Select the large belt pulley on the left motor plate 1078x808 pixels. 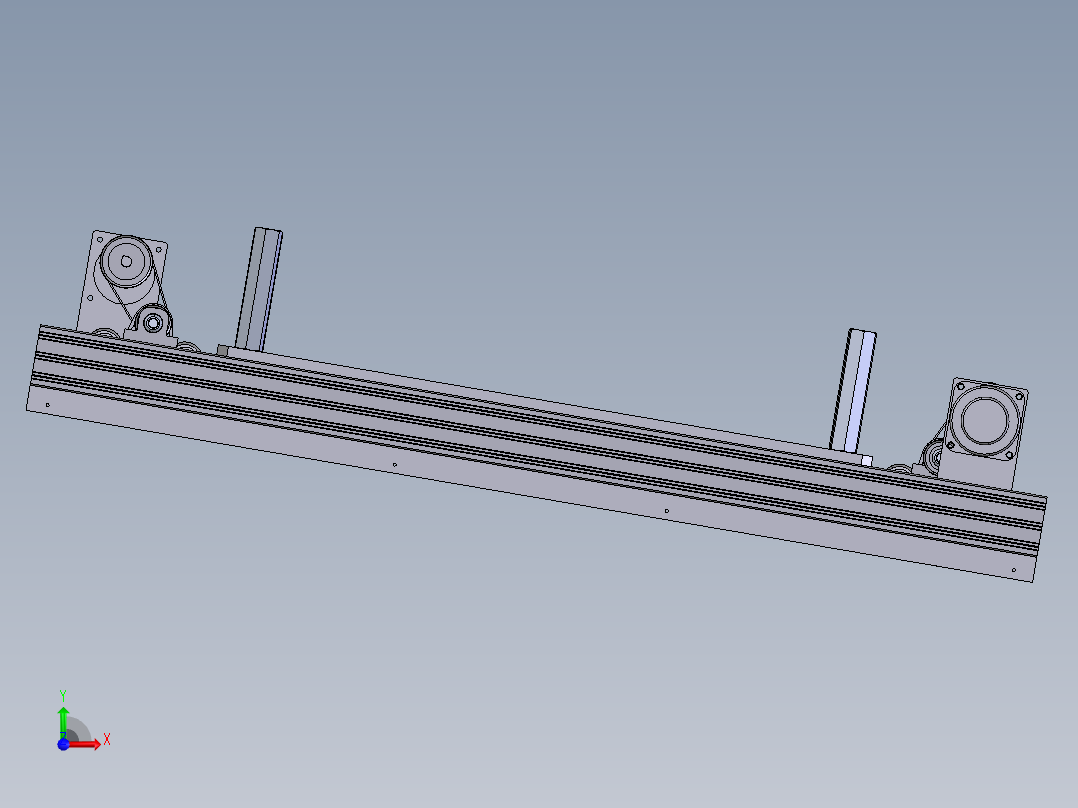[126, 261]
